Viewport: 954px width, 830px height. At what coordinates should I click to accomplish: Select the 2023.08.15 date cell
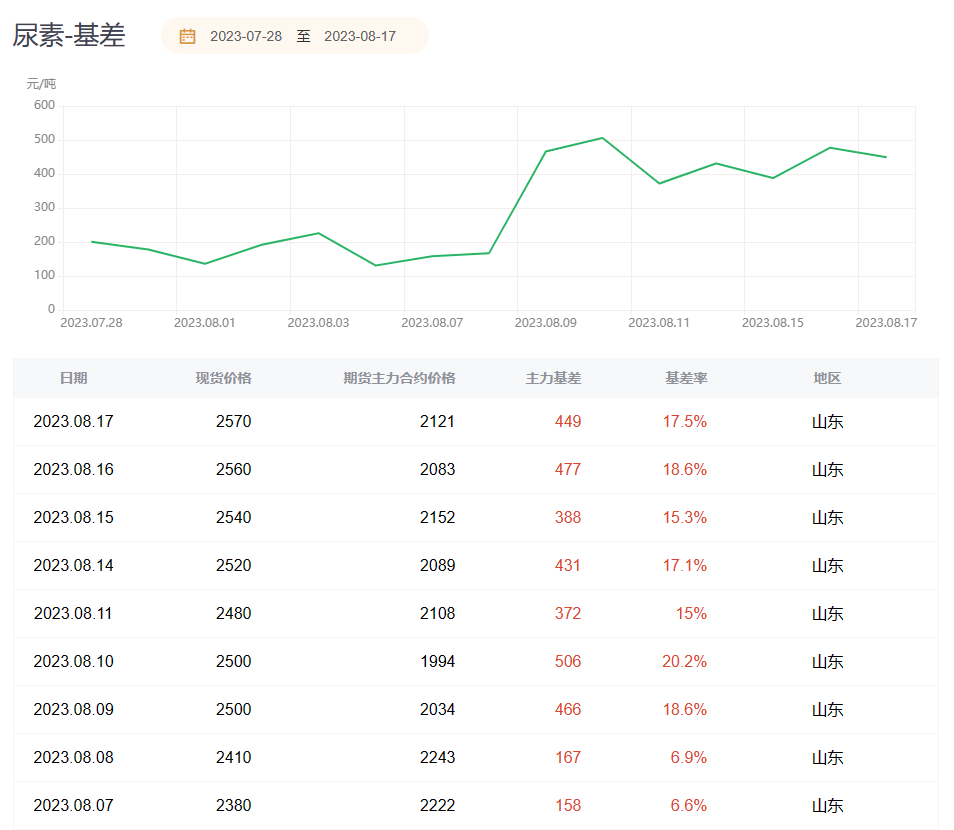coord(74,517)
